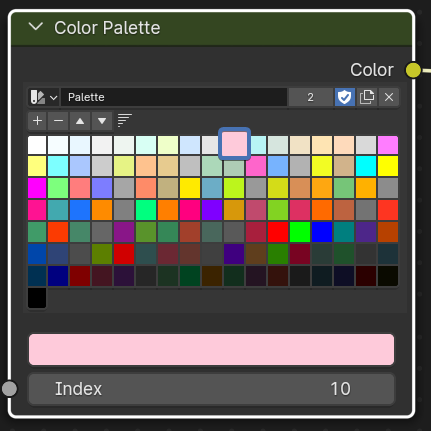Image resolution: width=431 pixels, height=431 pixels.
Task: Click the user count button showing 2
Action: [x=311, y=97]
